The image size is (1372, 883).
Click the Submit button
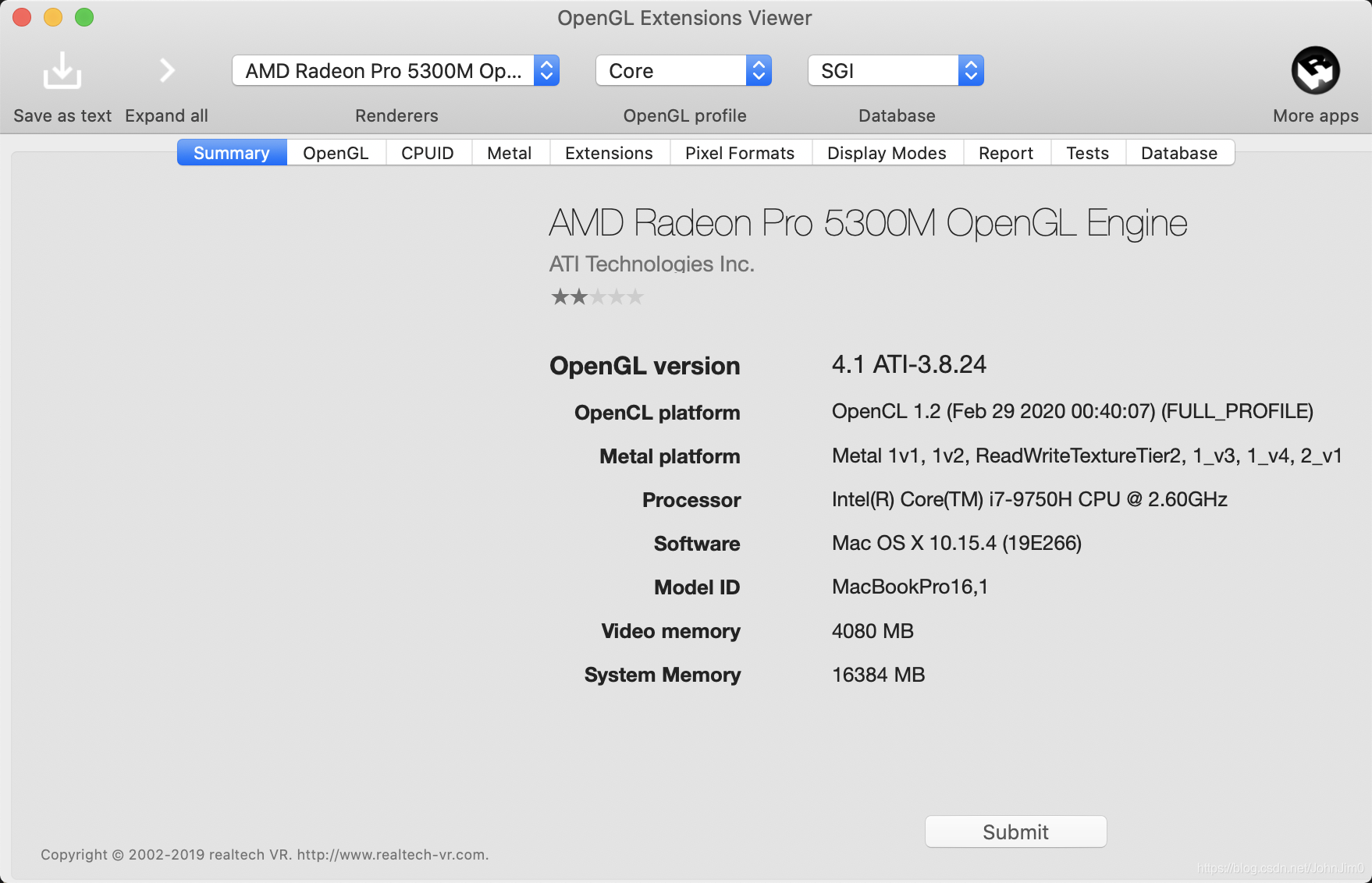(x=1015, y=832)
